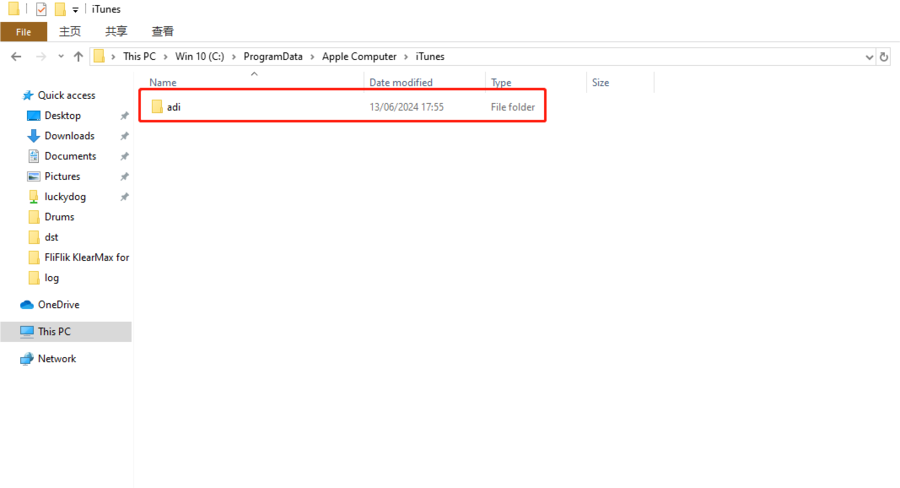Open the adi folder icon
Screen dimensions: 900x488
click(157, 107)
